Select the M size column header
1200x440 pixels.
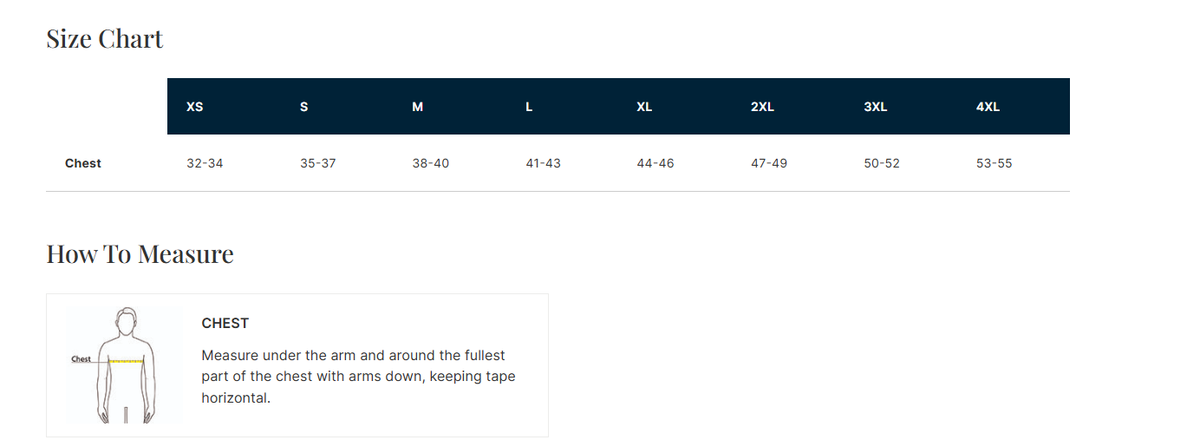pyautogui.click(x=416, y=107)
